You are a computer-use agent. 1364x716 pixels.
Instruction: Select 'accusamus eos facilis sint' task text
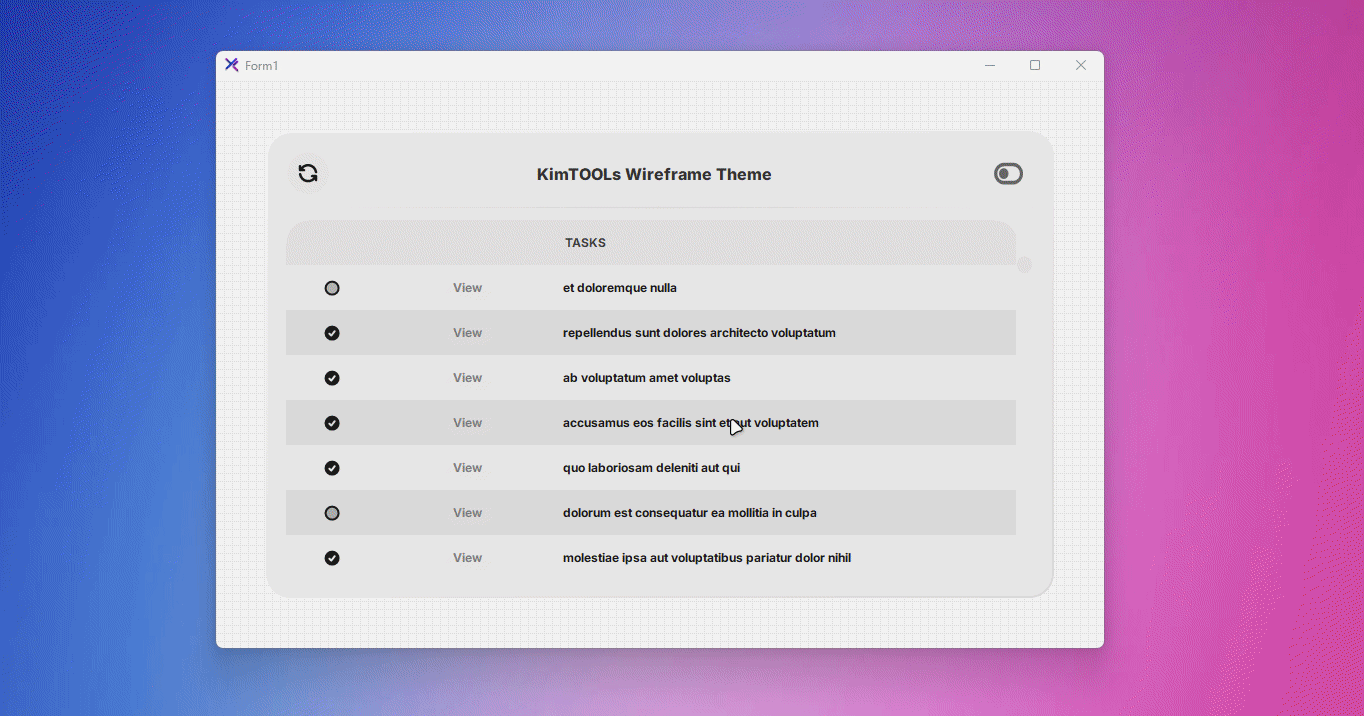(691, 423)
